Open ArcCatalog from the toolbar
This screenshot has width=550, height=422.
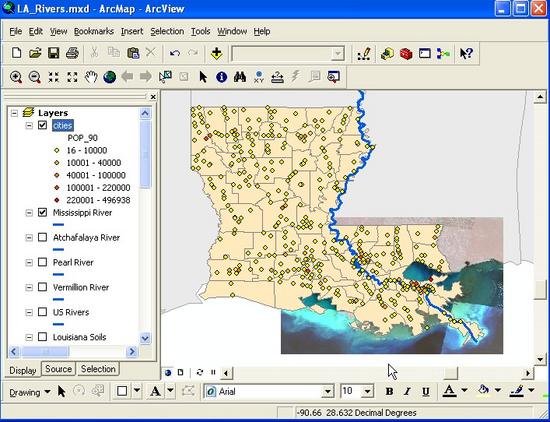pos(387,54)
